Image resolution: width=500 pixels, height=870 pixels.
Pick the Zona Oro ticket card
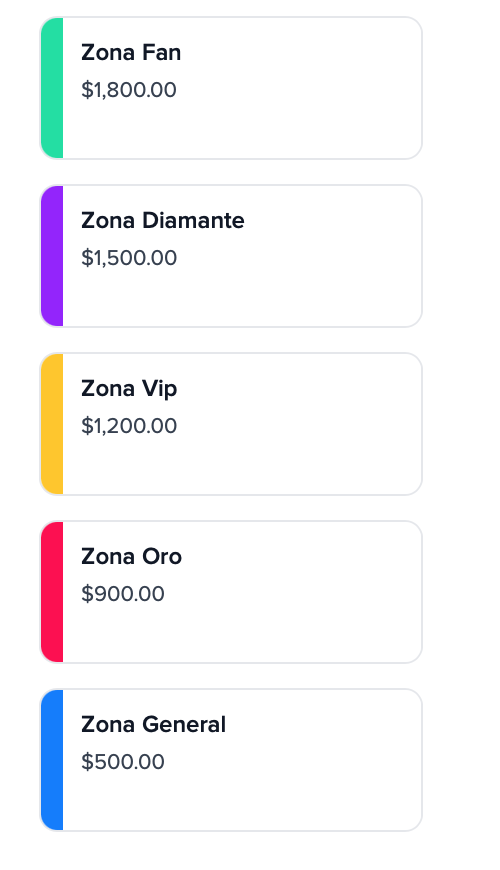[231, 592]
